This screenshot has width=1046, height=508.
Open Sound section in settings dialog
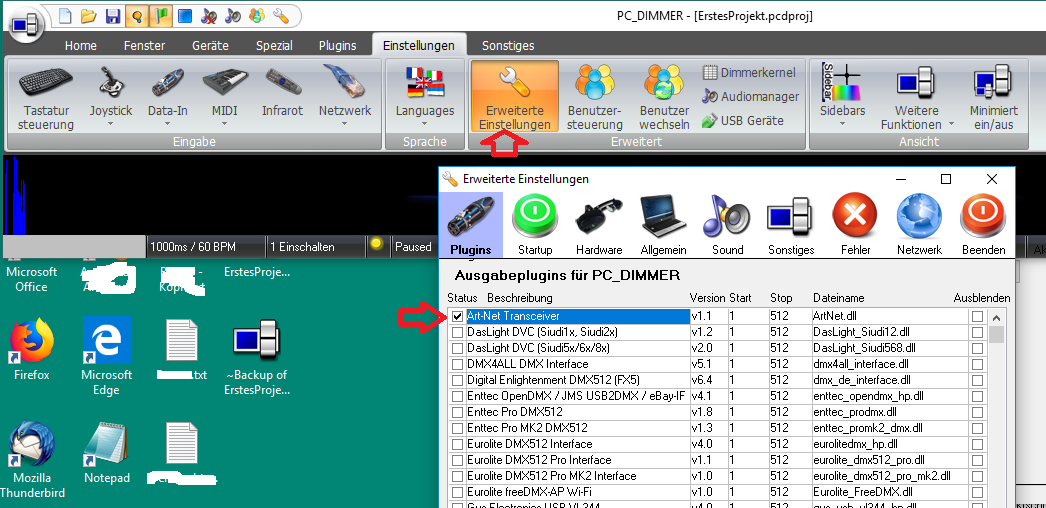pyautogui.click(x=727, y=227)
